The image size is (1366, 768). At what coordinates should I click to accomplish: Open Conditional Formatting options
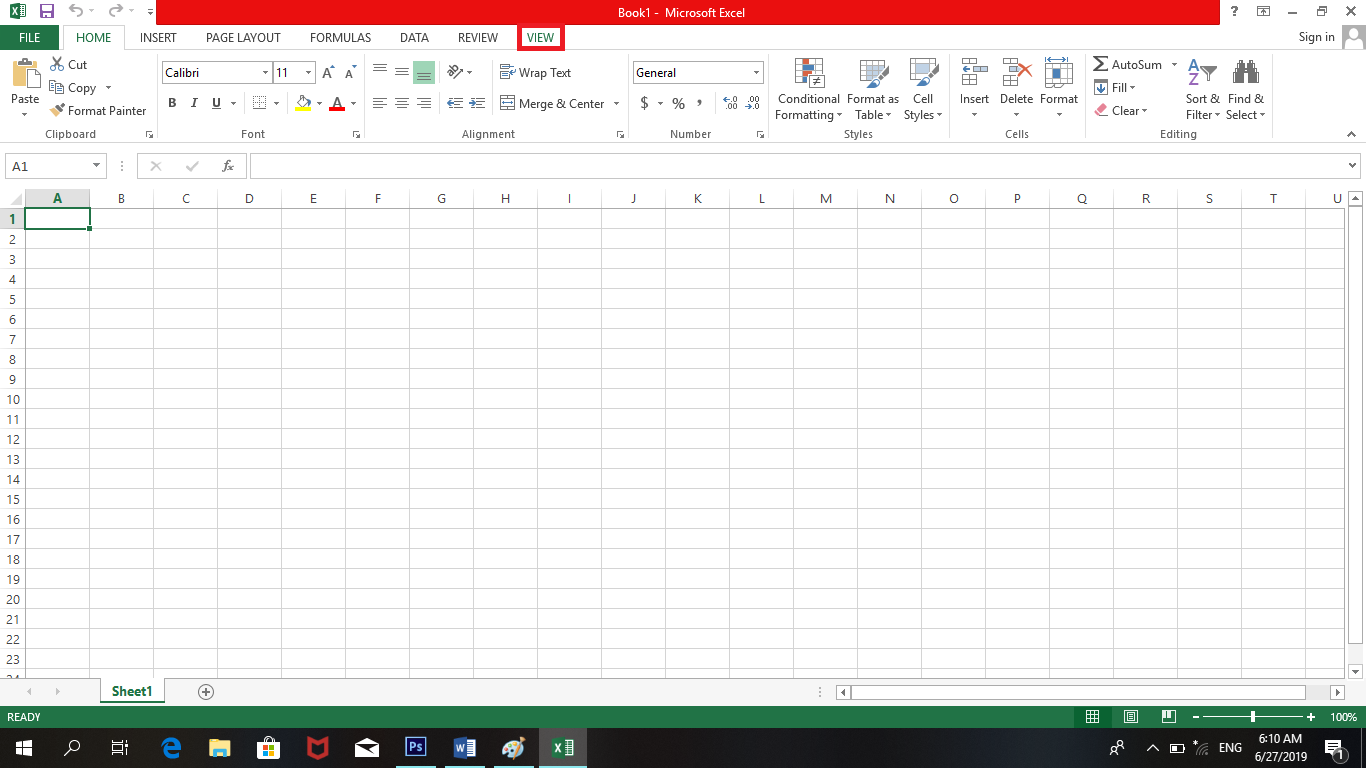[808, 89]
